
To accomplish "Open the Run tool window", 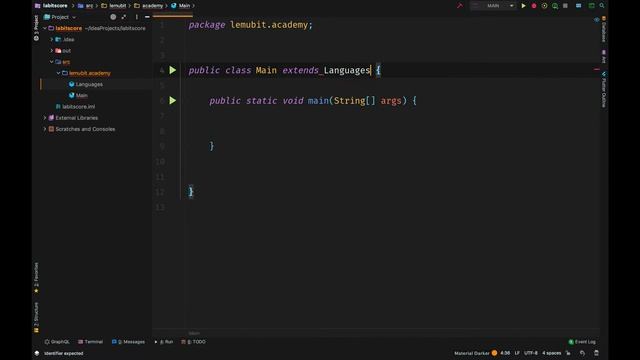I will click(164, 342).
